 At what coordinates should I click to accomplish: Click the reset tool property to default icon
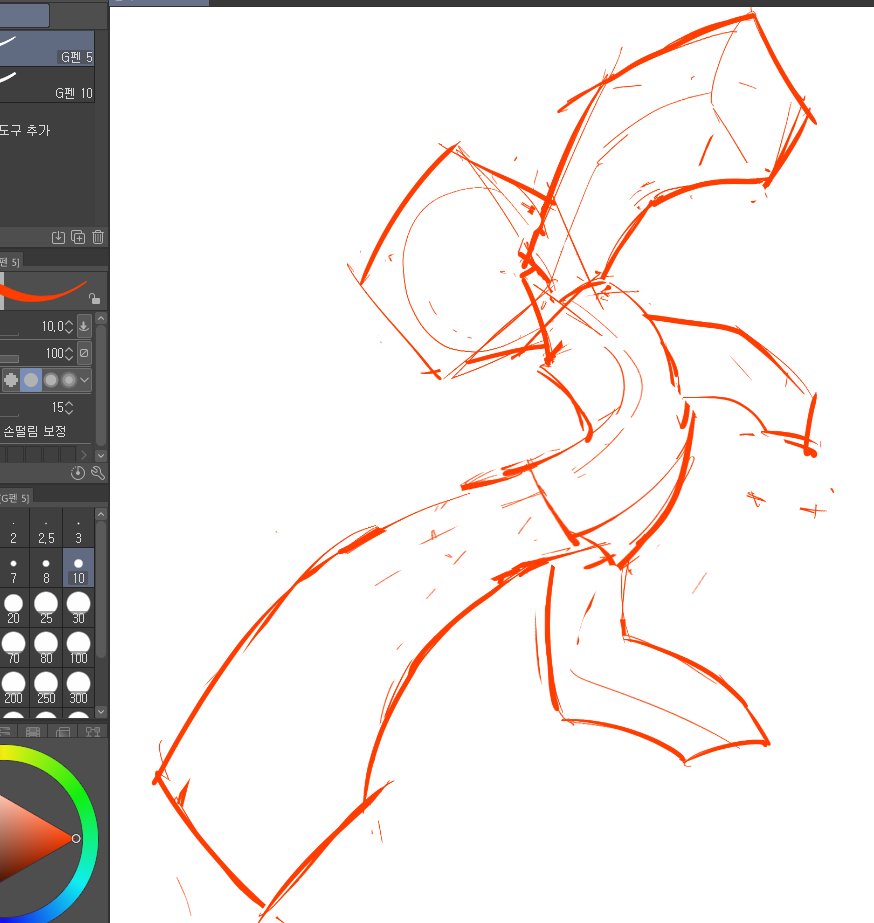(x=78, y=473)
